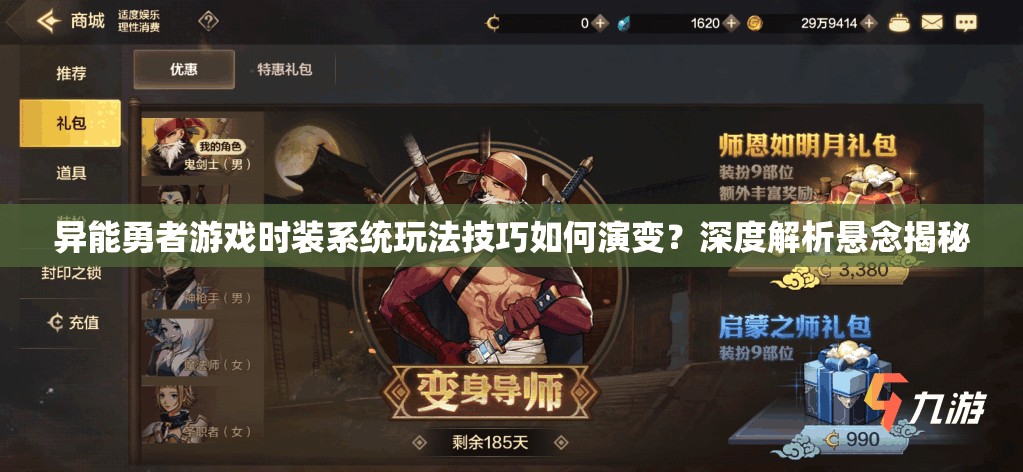Open the question mark help icon
Viewport: 1023px width, 472px height.
(208, 22)
